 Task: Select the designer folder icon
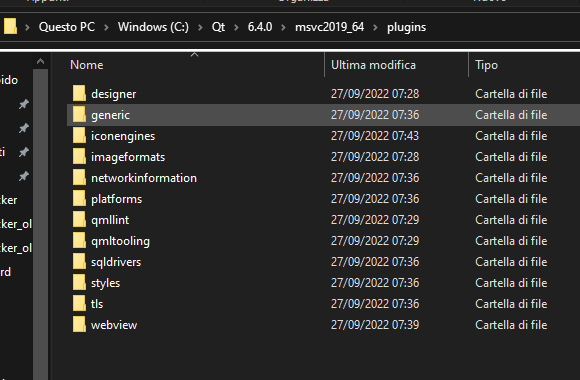click(79, 93)
